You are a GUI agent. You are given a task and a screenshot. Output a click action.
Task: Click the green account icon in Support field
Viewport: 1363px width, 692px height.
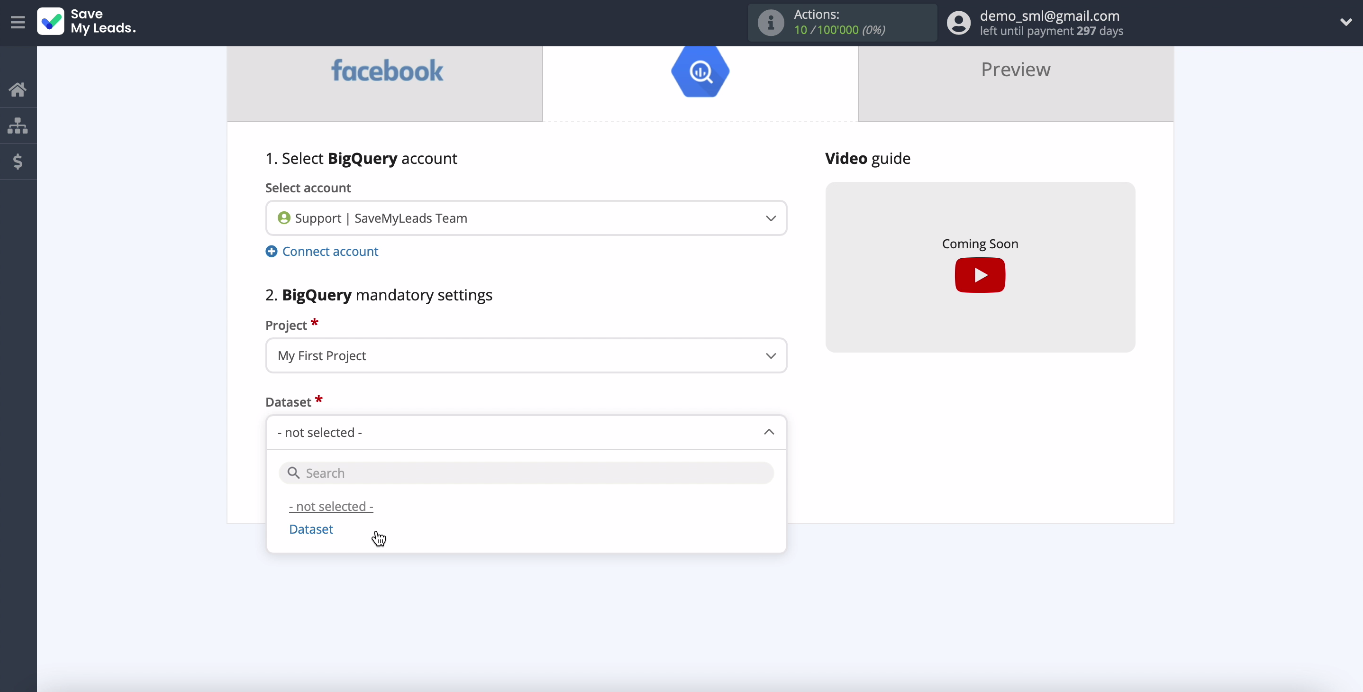284,218
